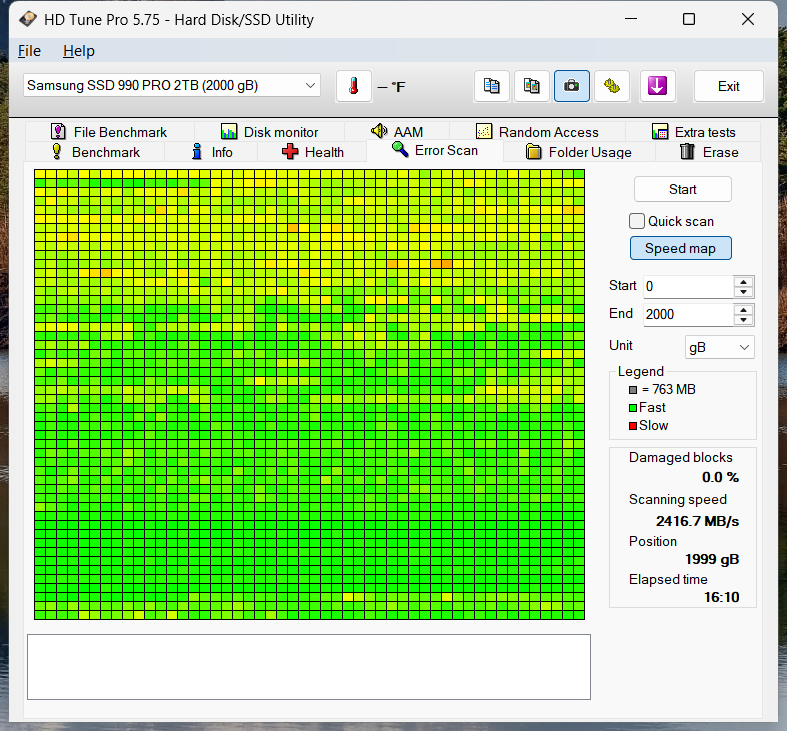Click the Scanning speed value 2416.7 MB/s
This screenshot has height=731, width=787.
click(x=697, y=521)
